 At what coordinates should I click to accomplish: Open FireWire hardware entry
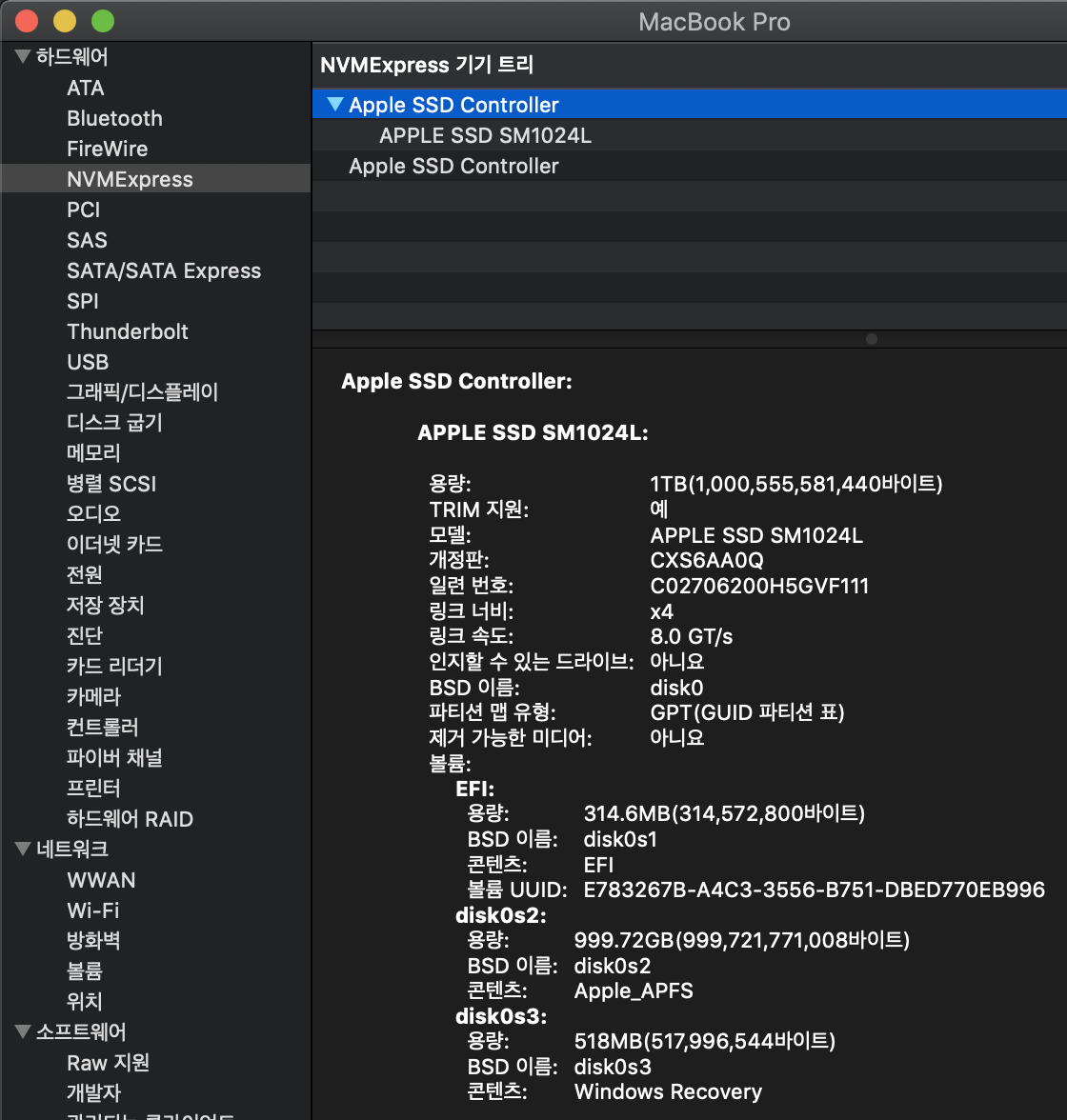108,149
